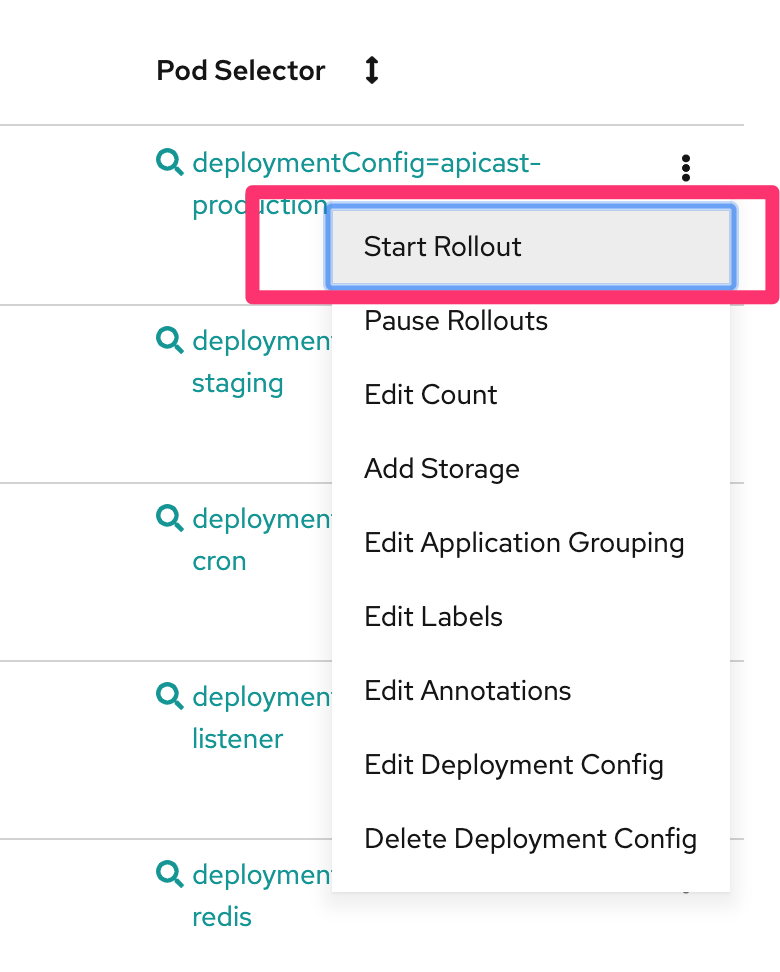Image resolution: width=780 pixels, height=972 pixels.
Task: Click magnifier icon beside listener selector
Action: pos(169,696)
